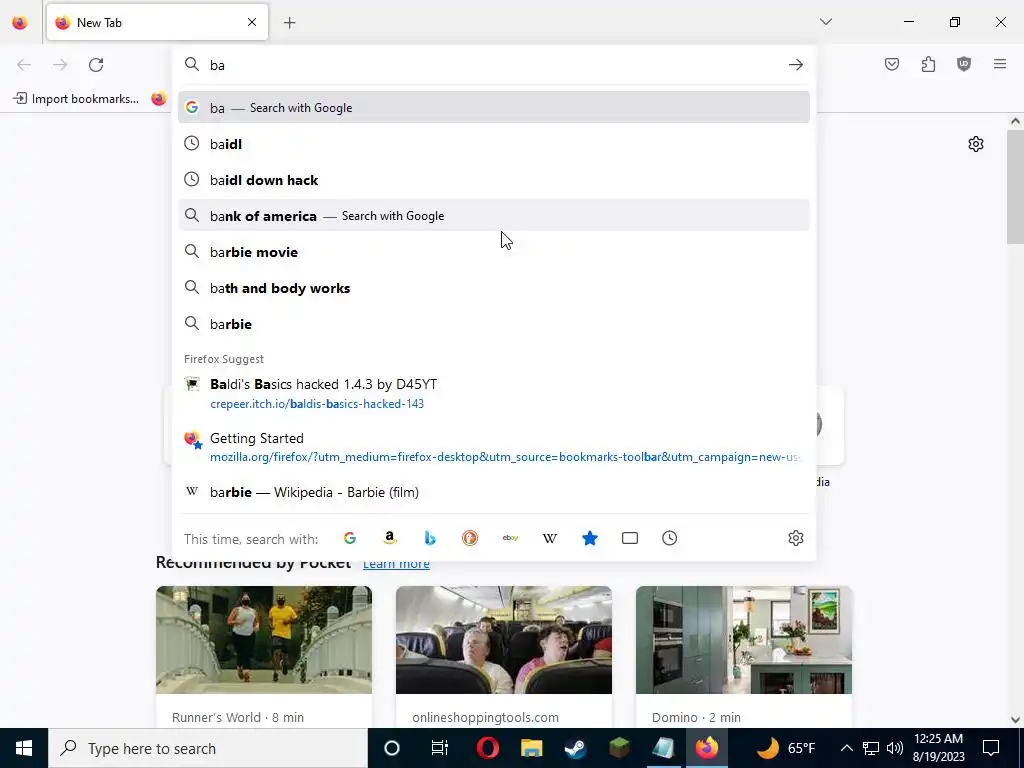Select 'bath and body works' suggestion
1024x768 pixels.
pyautogui.click(x=494, y=287)
